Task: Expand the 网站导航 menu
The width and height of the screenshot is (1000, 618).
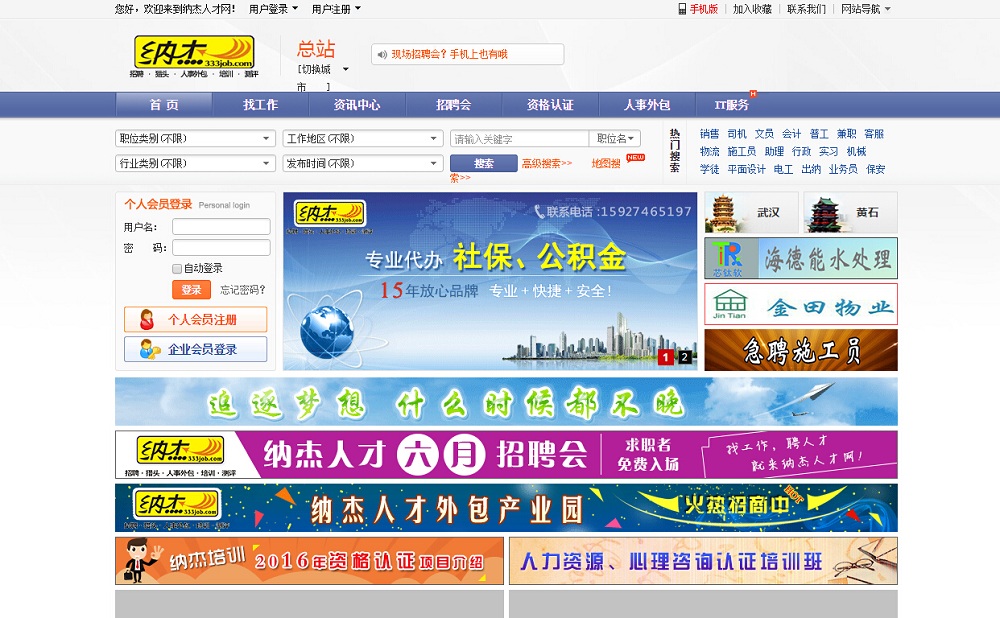Action: [865, 9]
